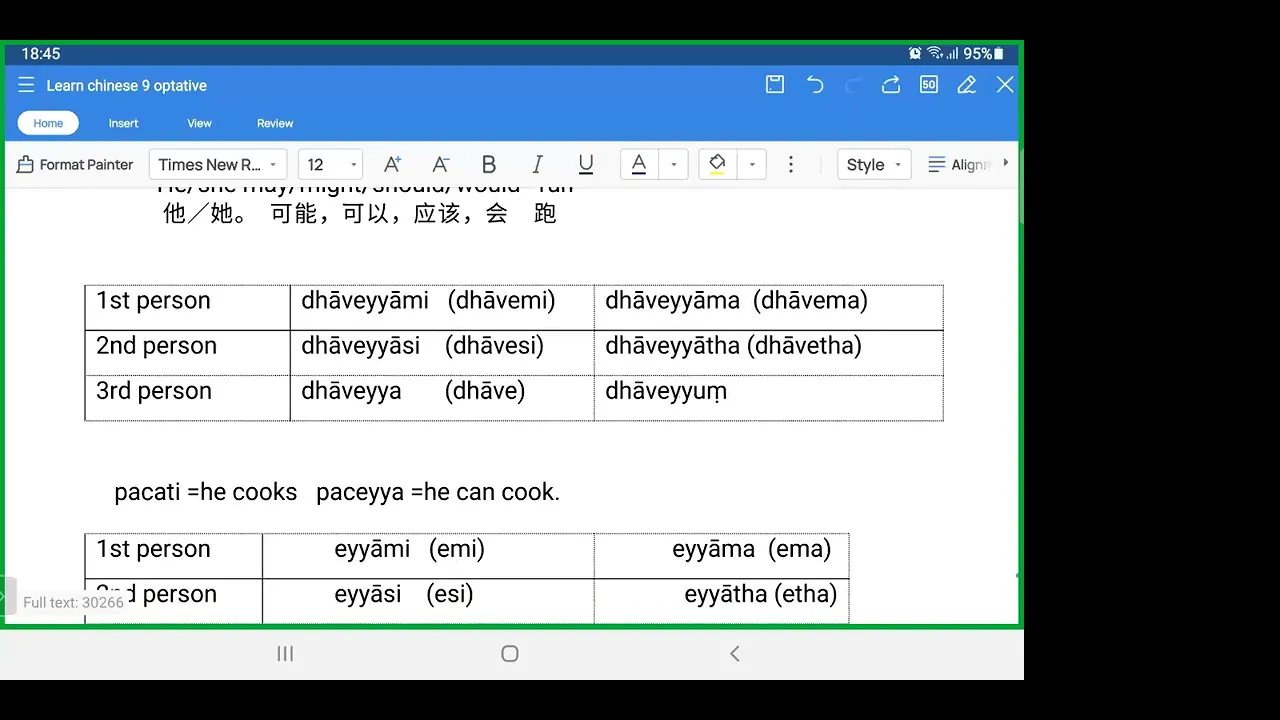Click the 3rd person cell
1280x720 pixels.
pos(188,398)
